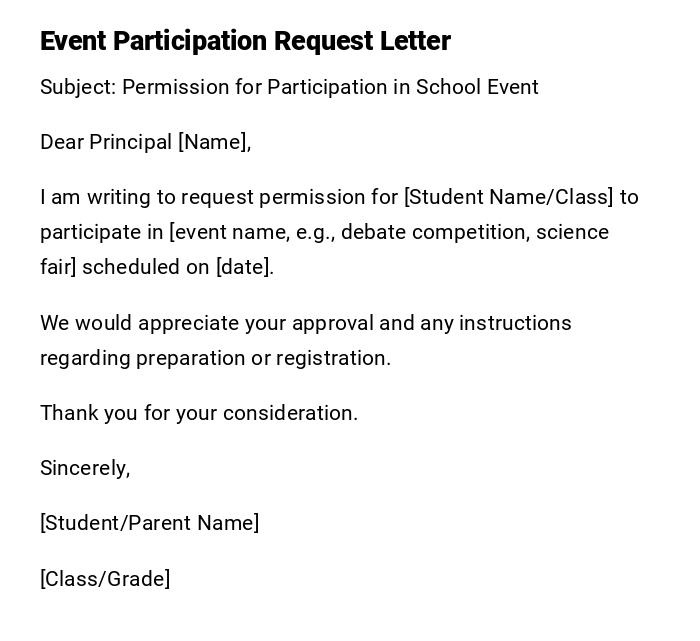Click the Thank you for your consideration line

pos(199,413)
